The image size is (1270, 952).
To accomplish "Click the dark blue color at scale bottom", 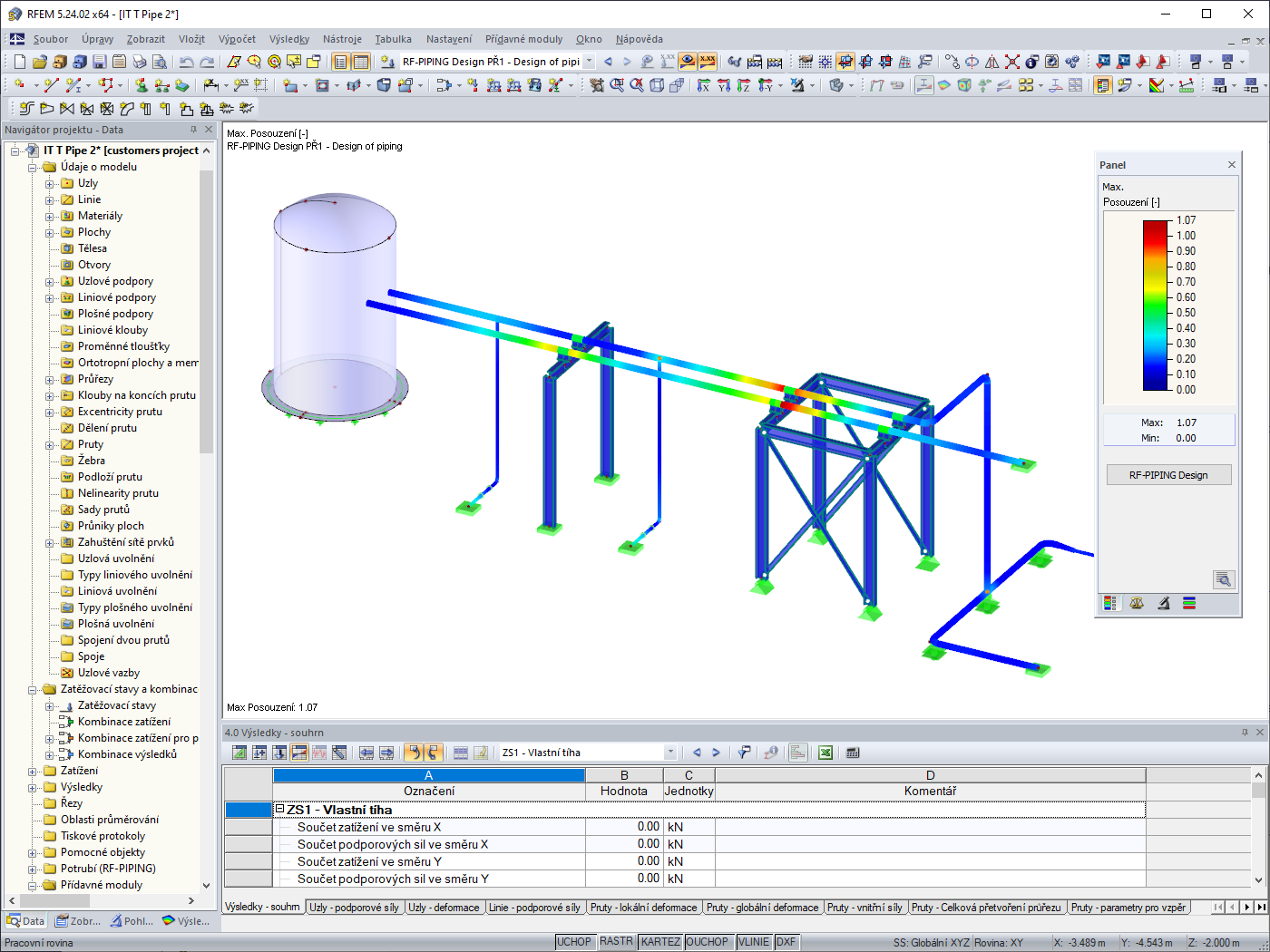I will pyautogui.click(x=1156, y=383).
